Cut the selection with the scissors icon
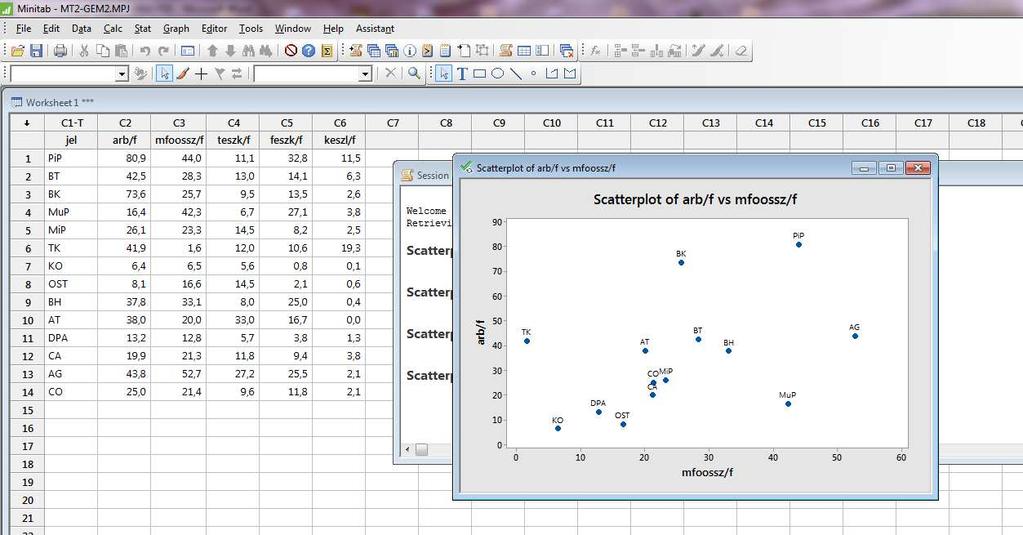 [84, 51]
